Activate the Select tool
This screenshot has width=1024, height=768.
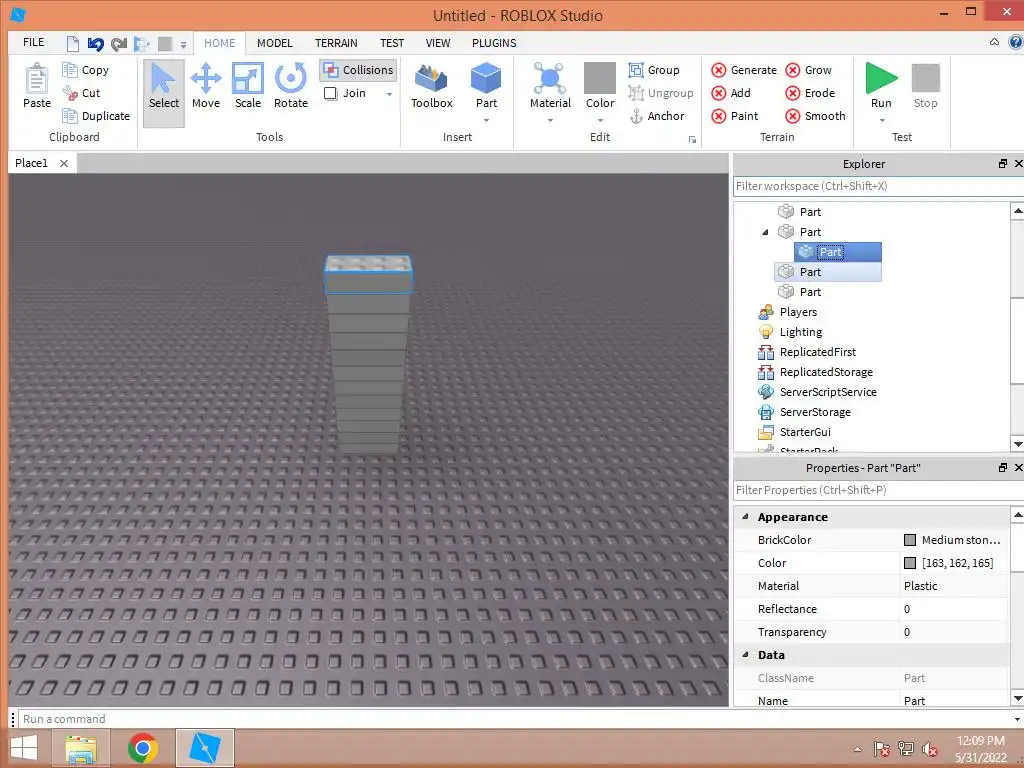(163, 93)
